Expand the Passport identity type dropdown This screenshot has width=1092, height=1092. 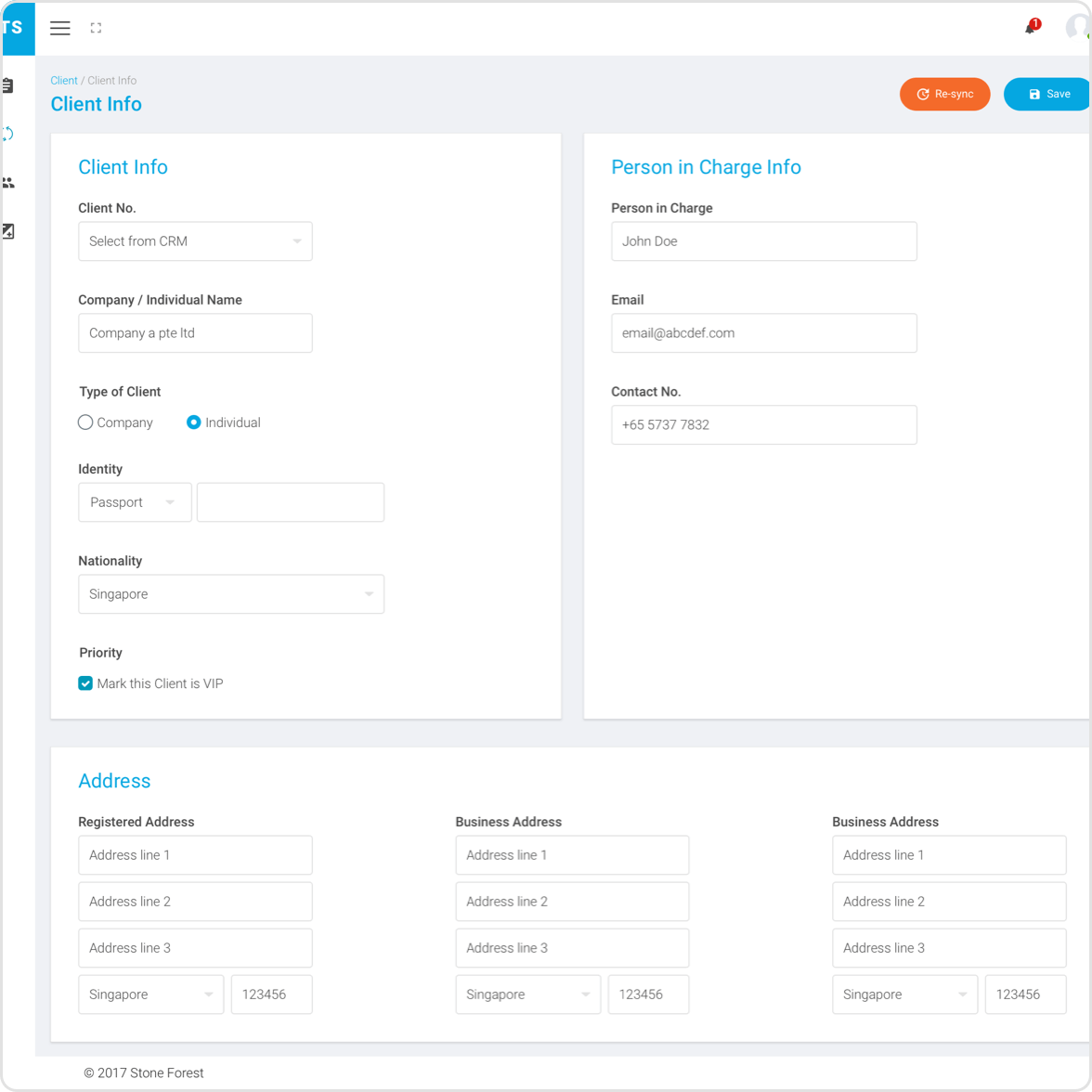coord(135,502)
